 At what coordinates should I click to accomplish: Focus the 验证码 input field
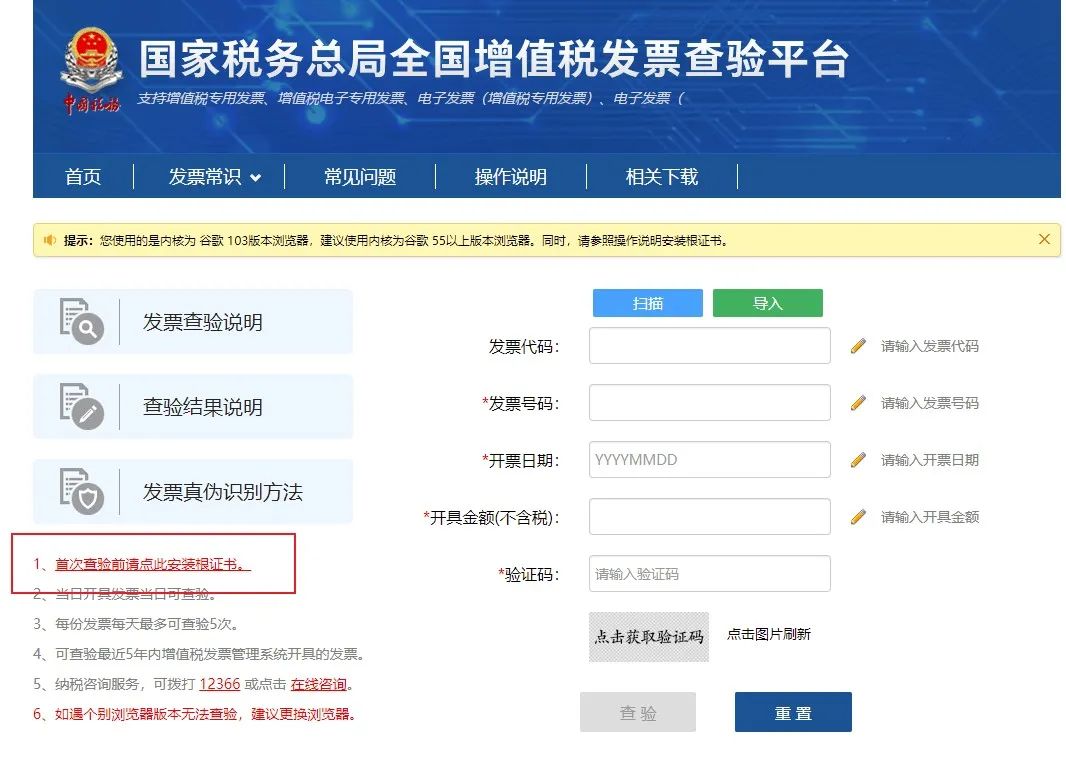pyautogui.click(x=710, y=574)
